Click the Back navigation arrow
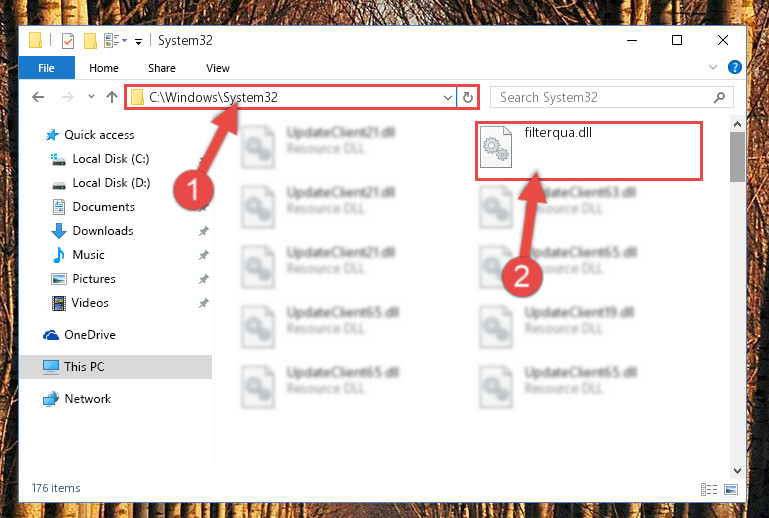Viewport: 769px width, 518px height. click(38, 97)
